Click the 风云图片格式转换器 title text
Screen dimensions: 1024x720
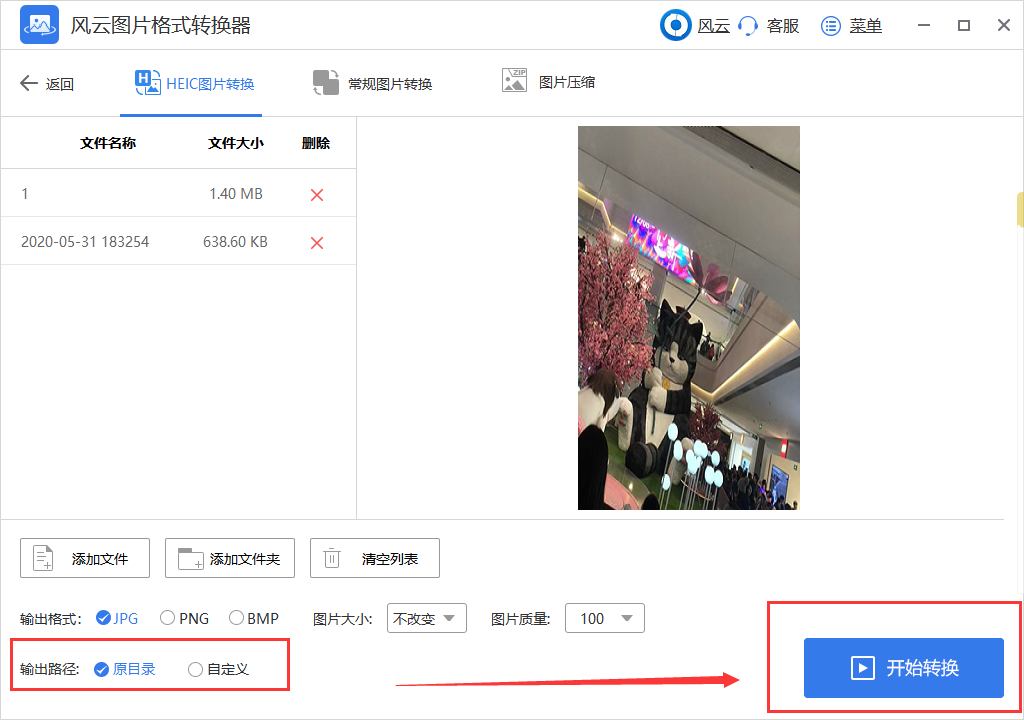[161, 25]
